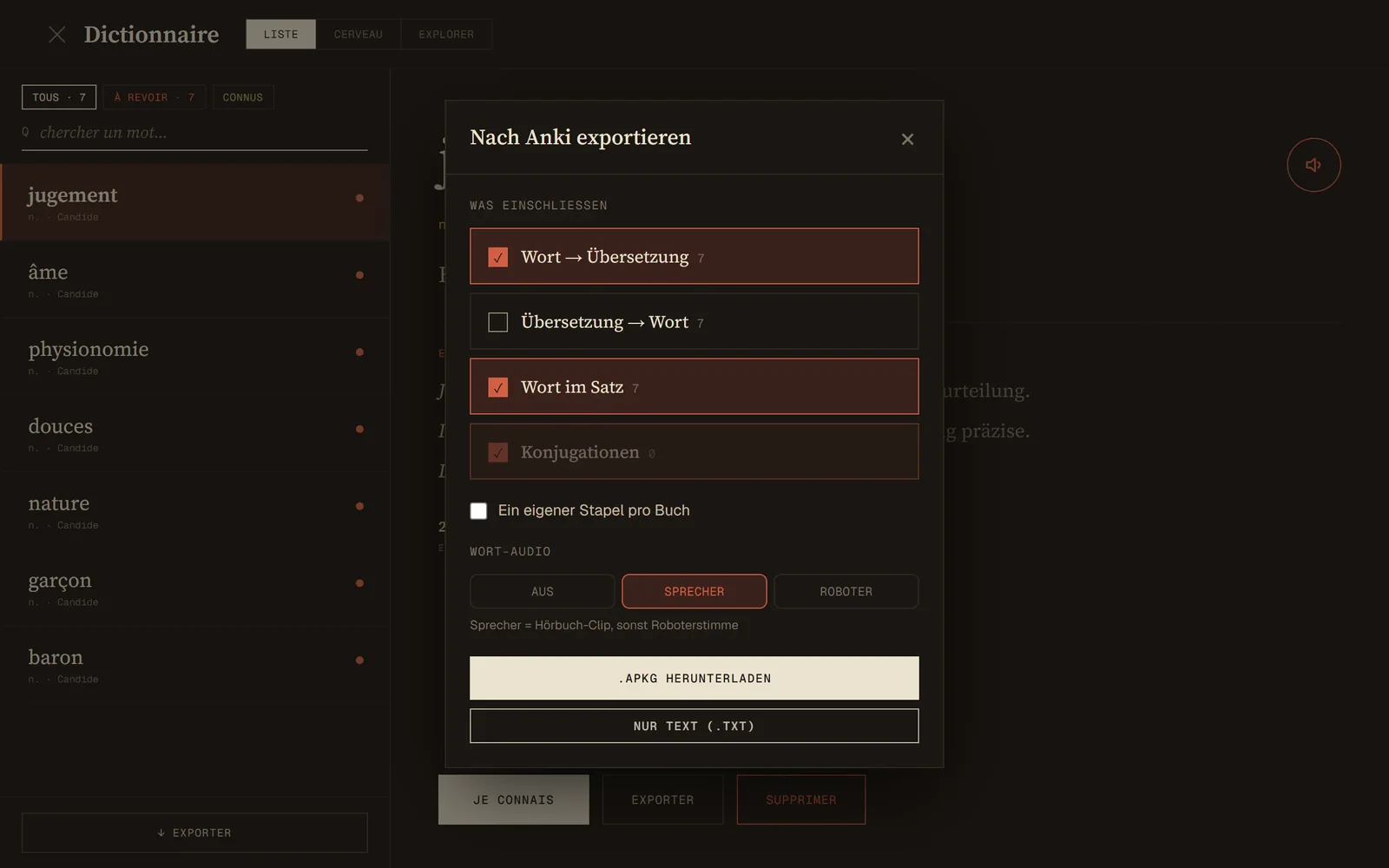
Task: Select the word âme in the list
Action: point(194,279)
